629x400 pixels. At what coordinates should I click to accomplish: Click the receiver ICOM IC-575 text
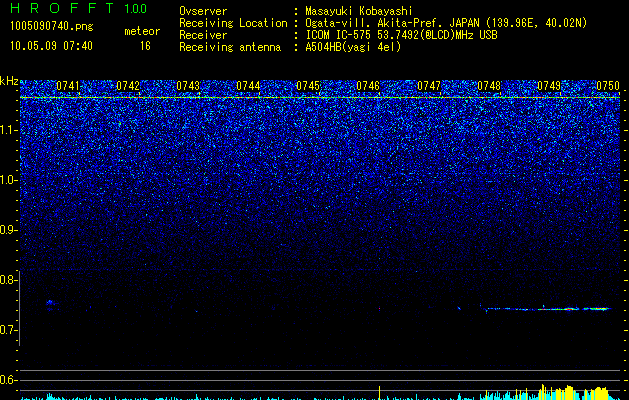pyautogui.click(x=401, y=35)
